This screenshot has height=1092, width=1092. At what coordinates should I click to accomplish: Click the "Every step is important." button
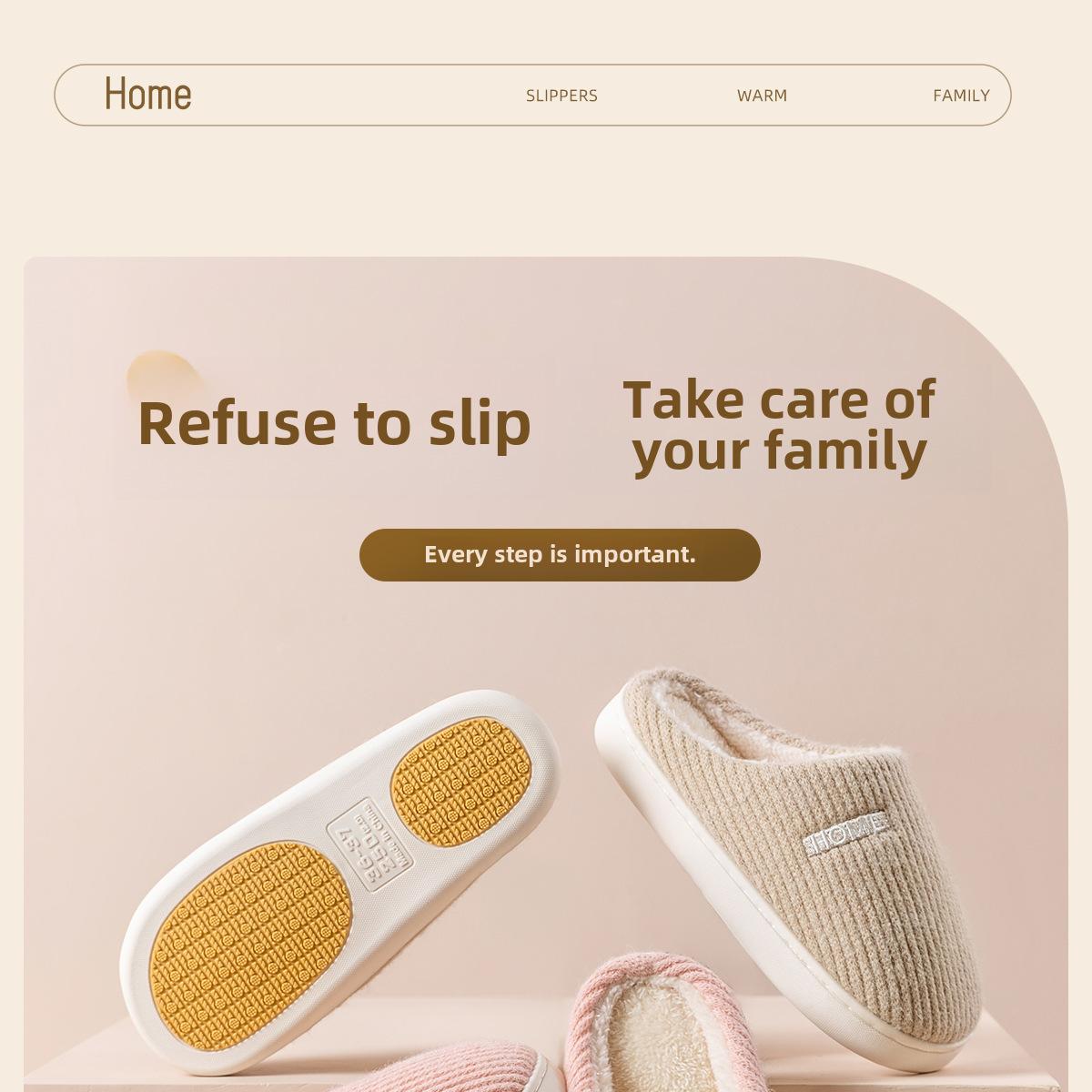coord(560,554)
